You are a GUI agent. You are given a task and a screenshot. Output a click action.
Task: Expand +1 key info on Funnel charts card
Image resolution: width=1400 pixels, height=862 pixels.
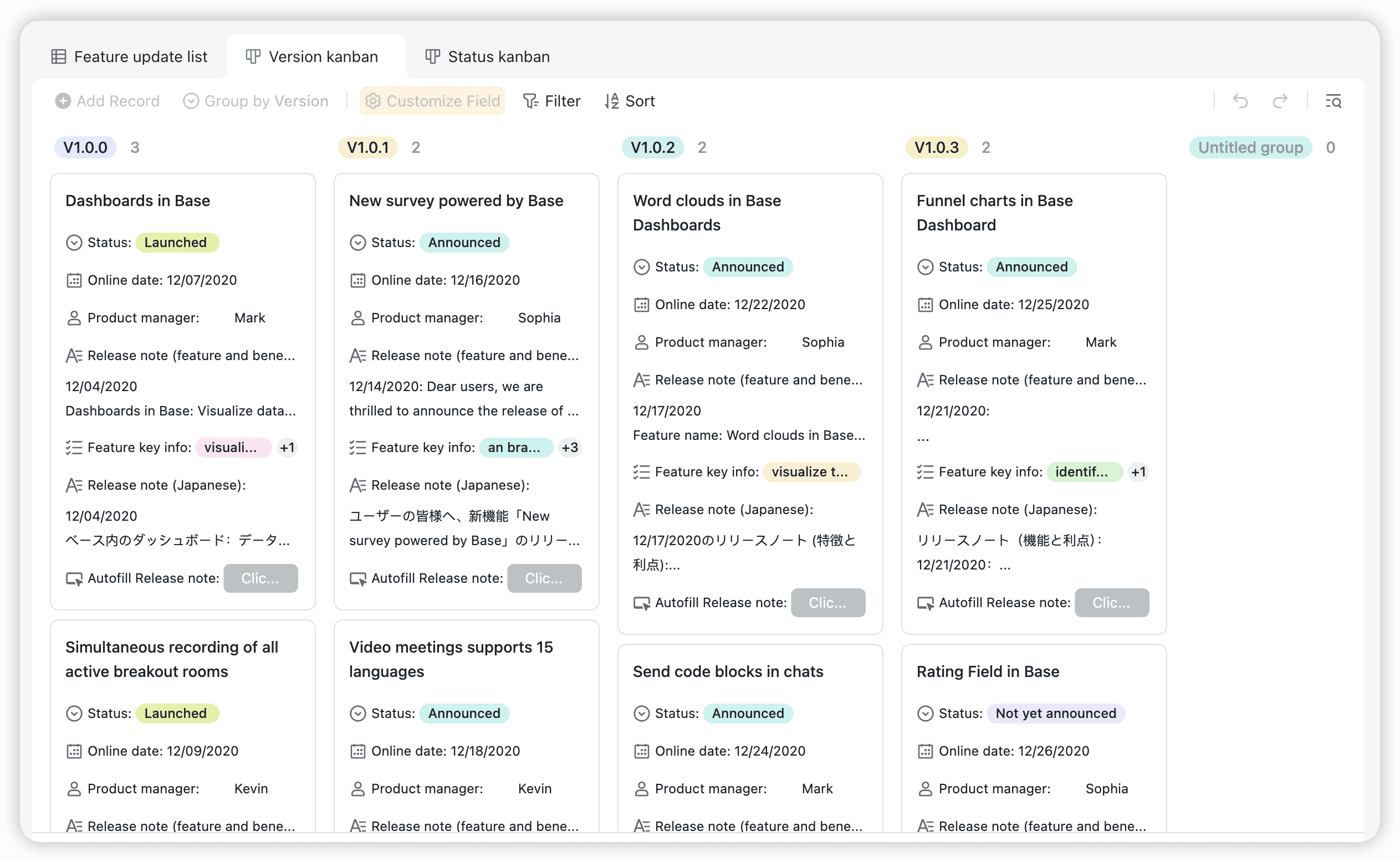[x=1138, y=472]
